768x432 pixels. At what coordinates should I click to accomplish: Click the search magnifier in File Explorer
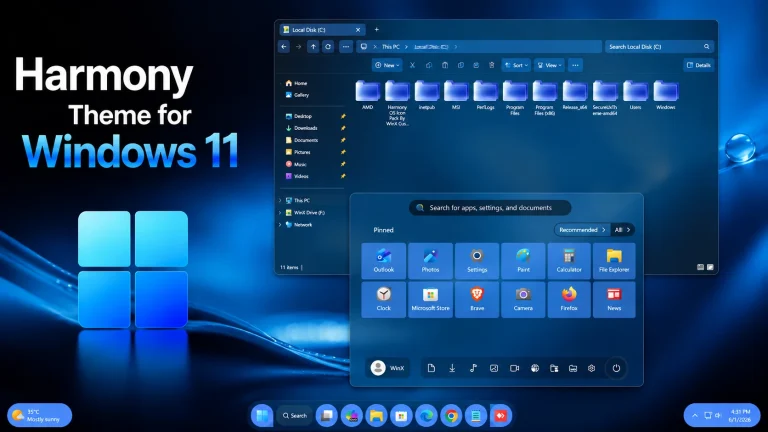pyautogui.click(x=706, y=47)
